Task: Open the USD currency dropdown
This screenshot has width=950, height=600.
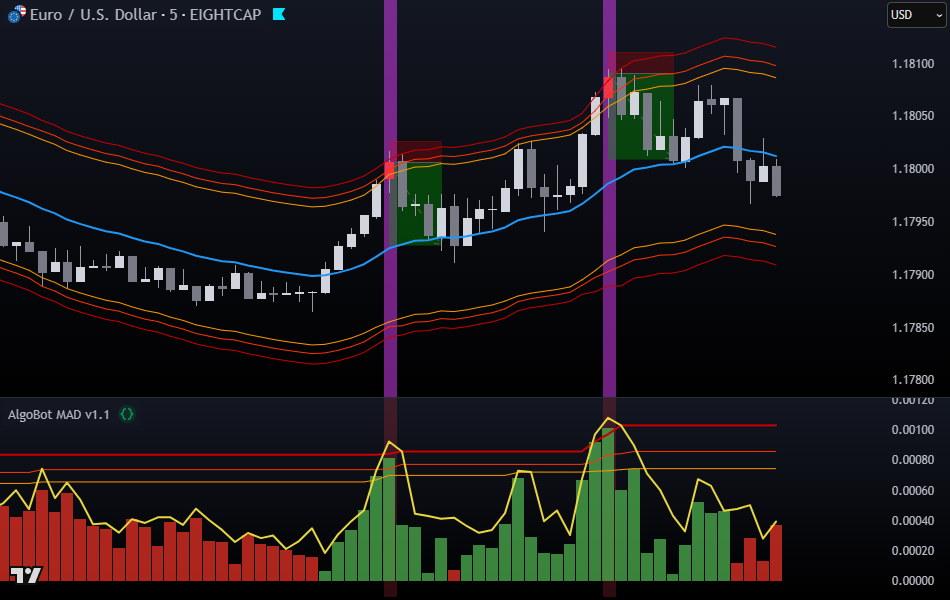Action: 916,15
